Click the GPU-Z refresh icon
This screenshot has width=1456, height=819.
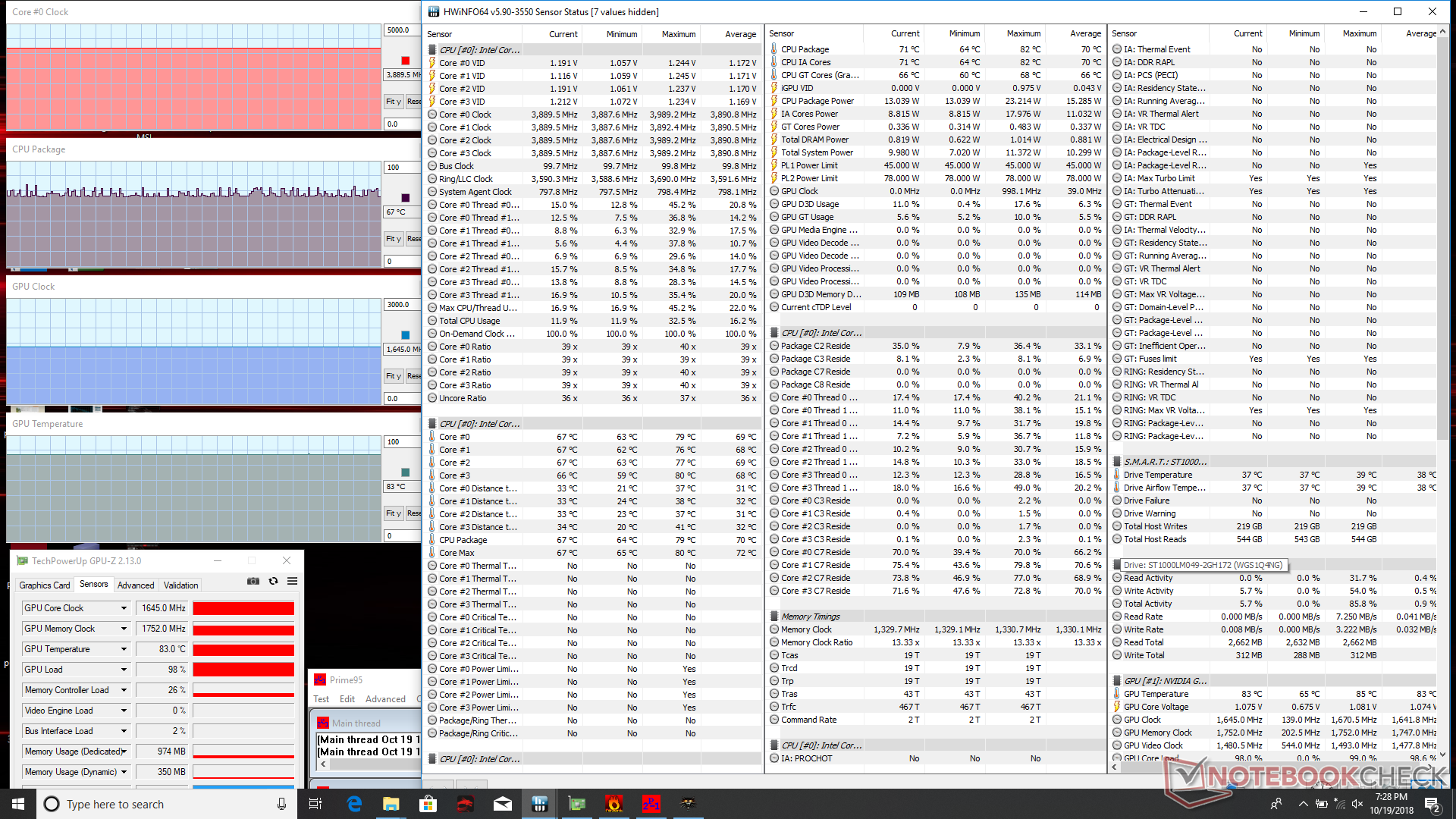(x=273, y=582)
